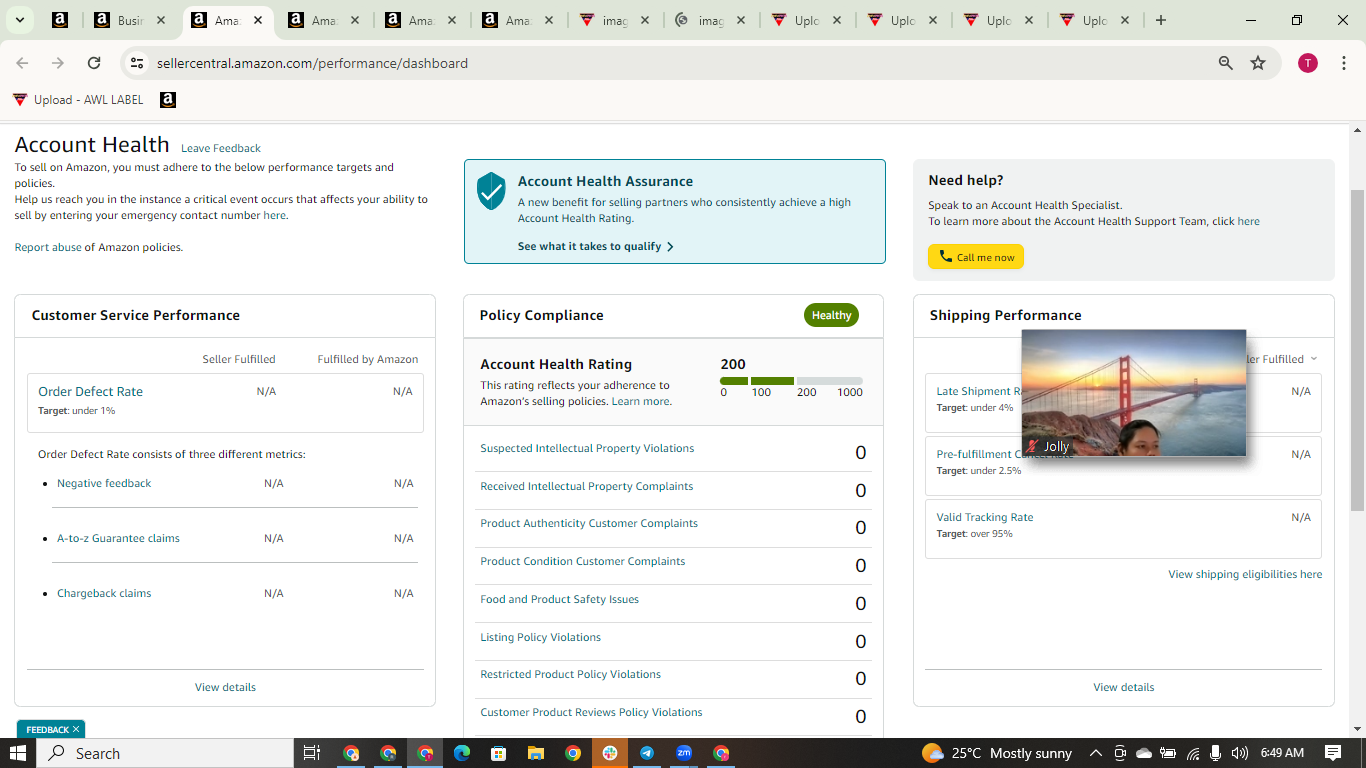
Task: Click View shipping eligibilities here link
Action: 1245,574
